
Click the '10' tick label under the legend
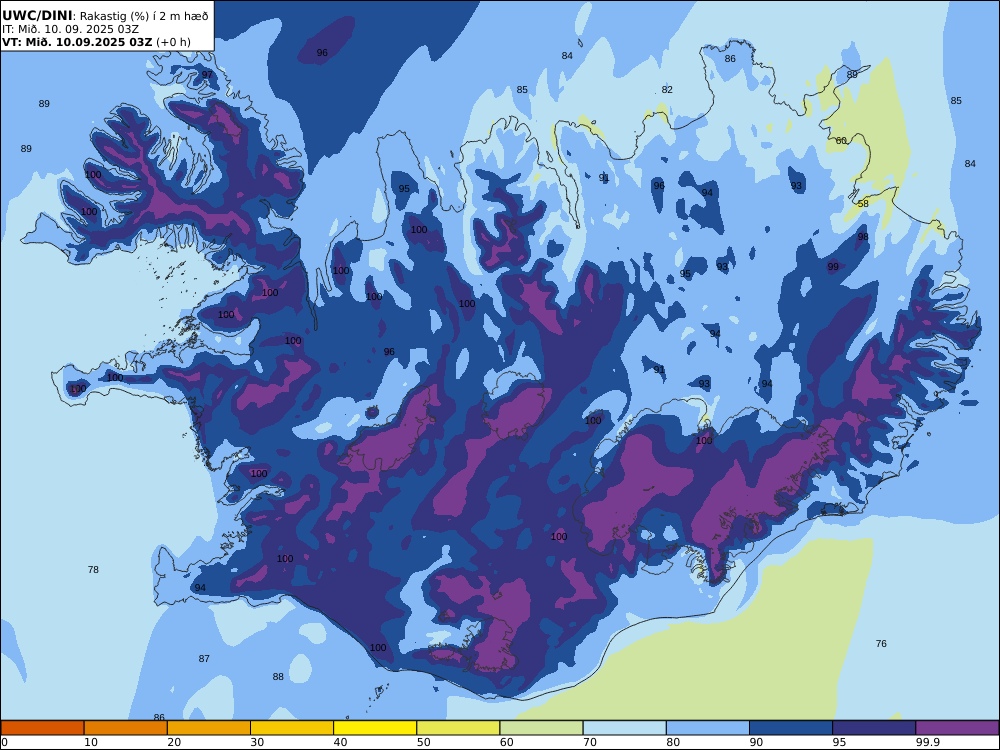pos(91,742)
